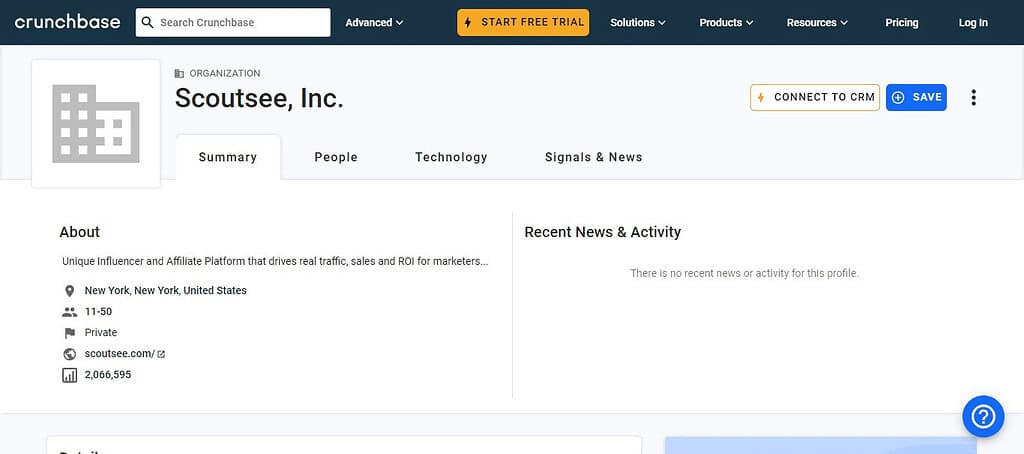This screenshot has width=1024, height=454.
Task: Click the Scoutsee, Inc. heading
Action: (x=259, y=98)
